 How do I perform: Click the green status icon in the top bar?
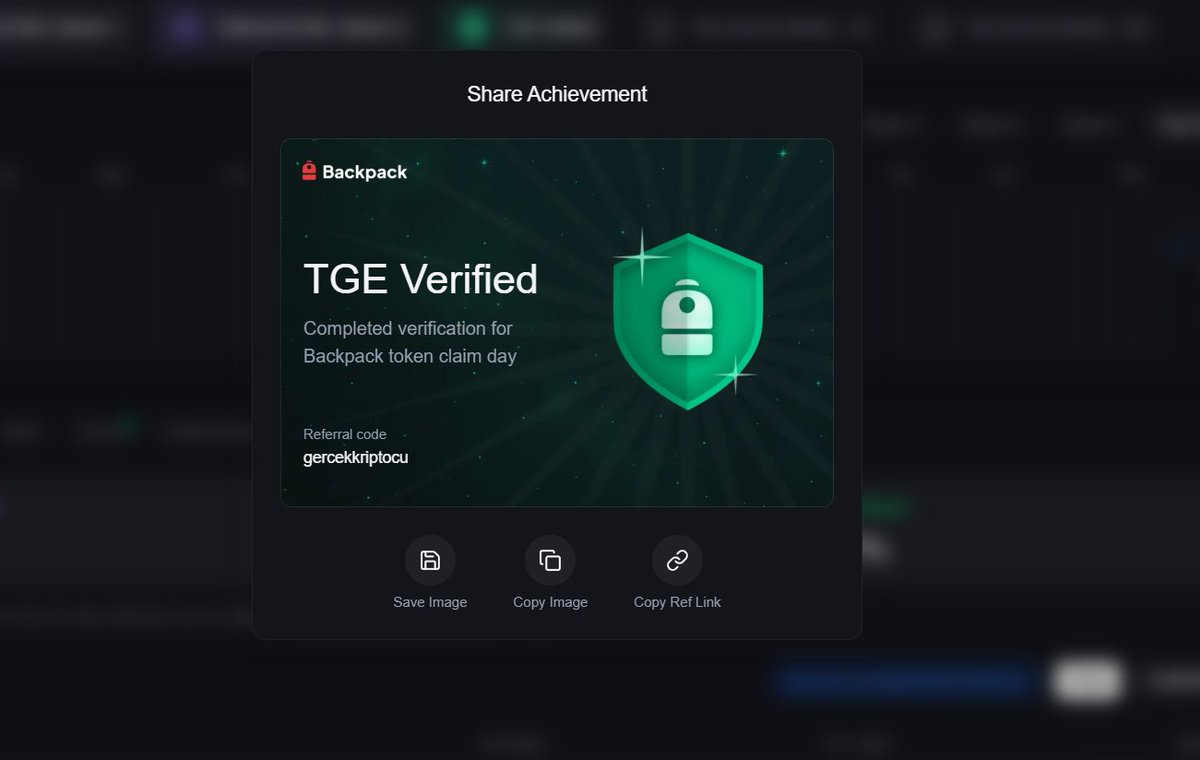[470, 25]
